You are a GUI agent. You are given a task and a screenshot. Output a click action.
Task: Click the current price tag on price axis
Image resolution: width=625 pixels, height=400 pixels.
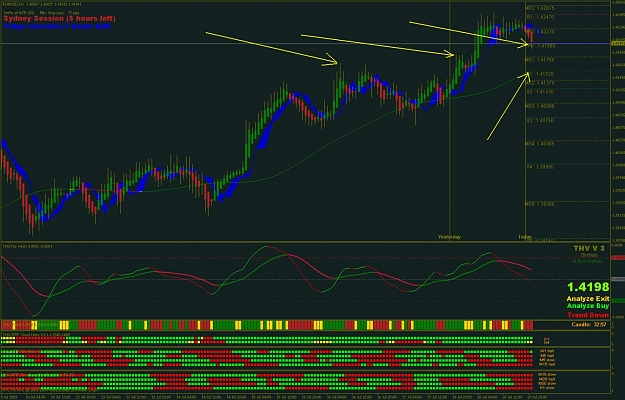click(x=617, y=43)
